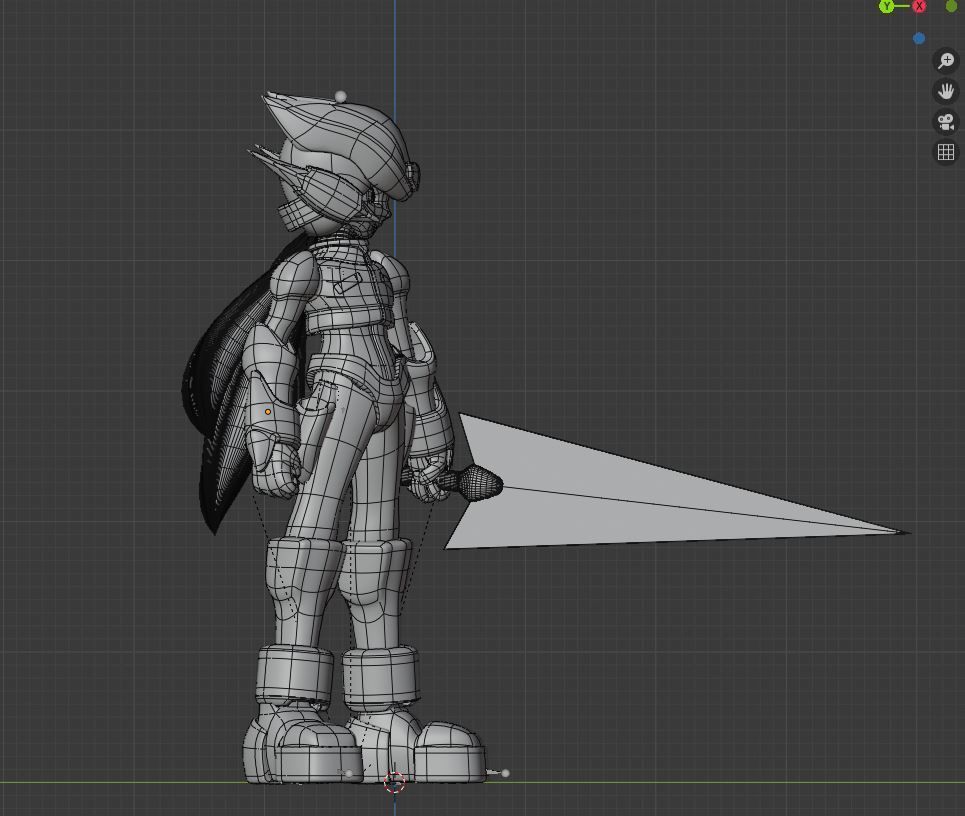Click the orange origin dot on forearm
Screen dimensions: 965x816
[x=268, y=412]
